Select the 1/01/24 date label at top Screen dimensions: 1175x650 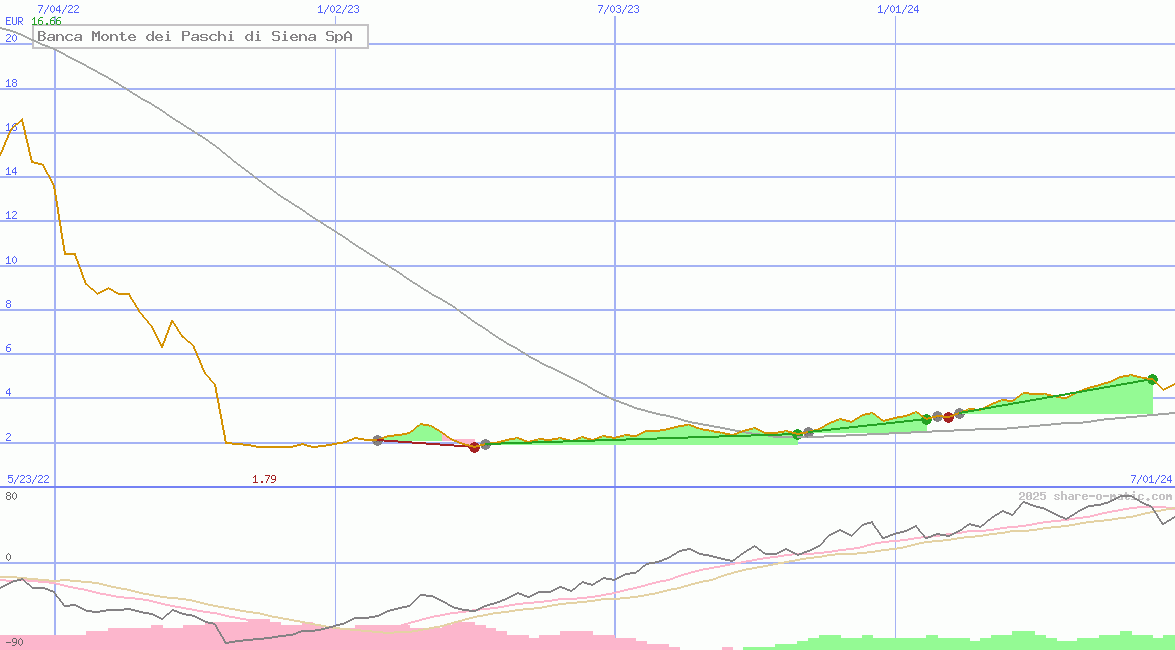pyautogui.click(x=898, y=9)
